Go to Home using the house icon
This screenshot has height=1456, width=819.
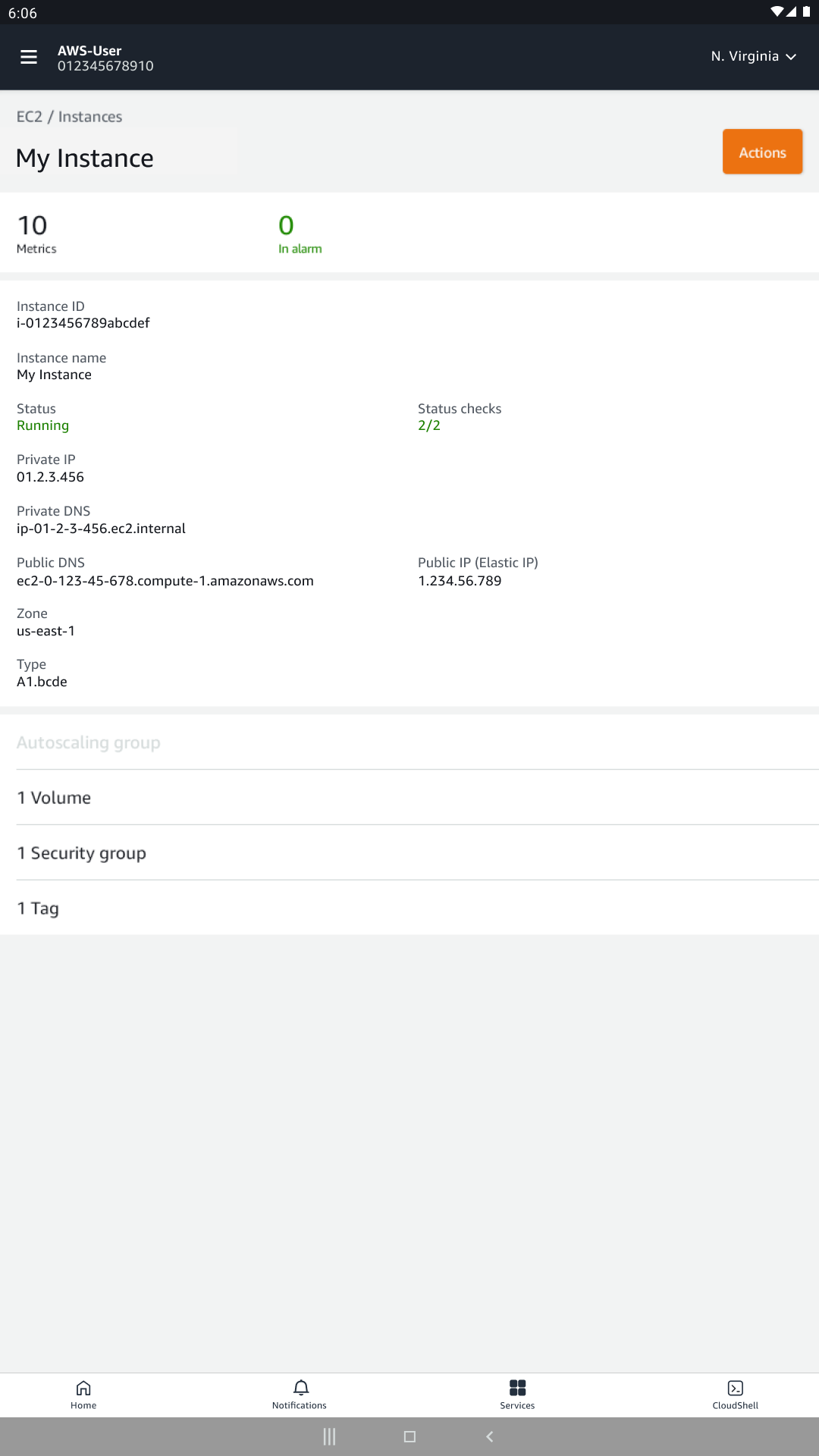(x=83, y=1394)
